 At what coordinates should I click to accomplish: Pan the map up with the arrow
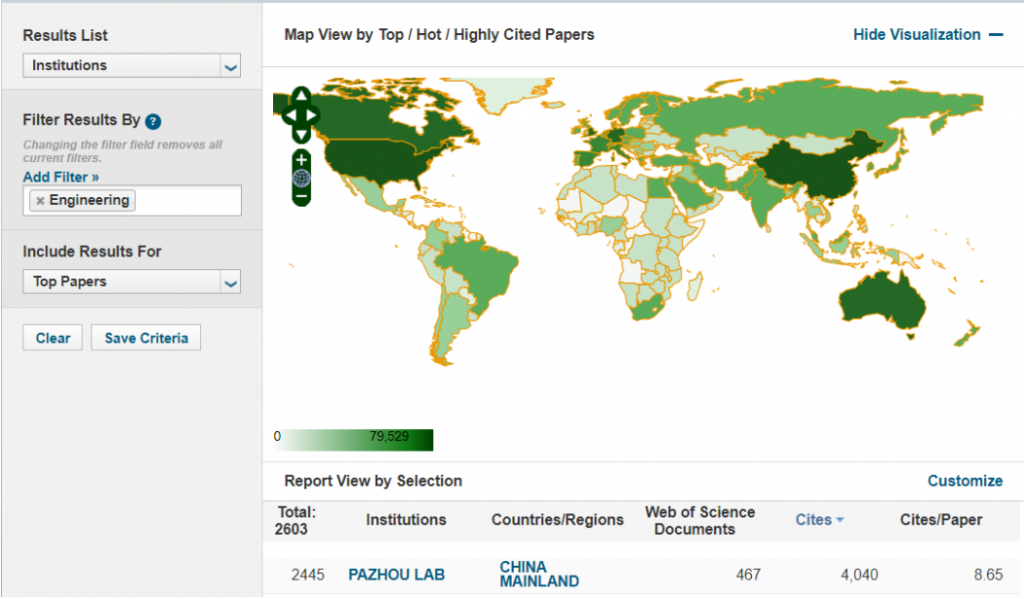point(302,96)
